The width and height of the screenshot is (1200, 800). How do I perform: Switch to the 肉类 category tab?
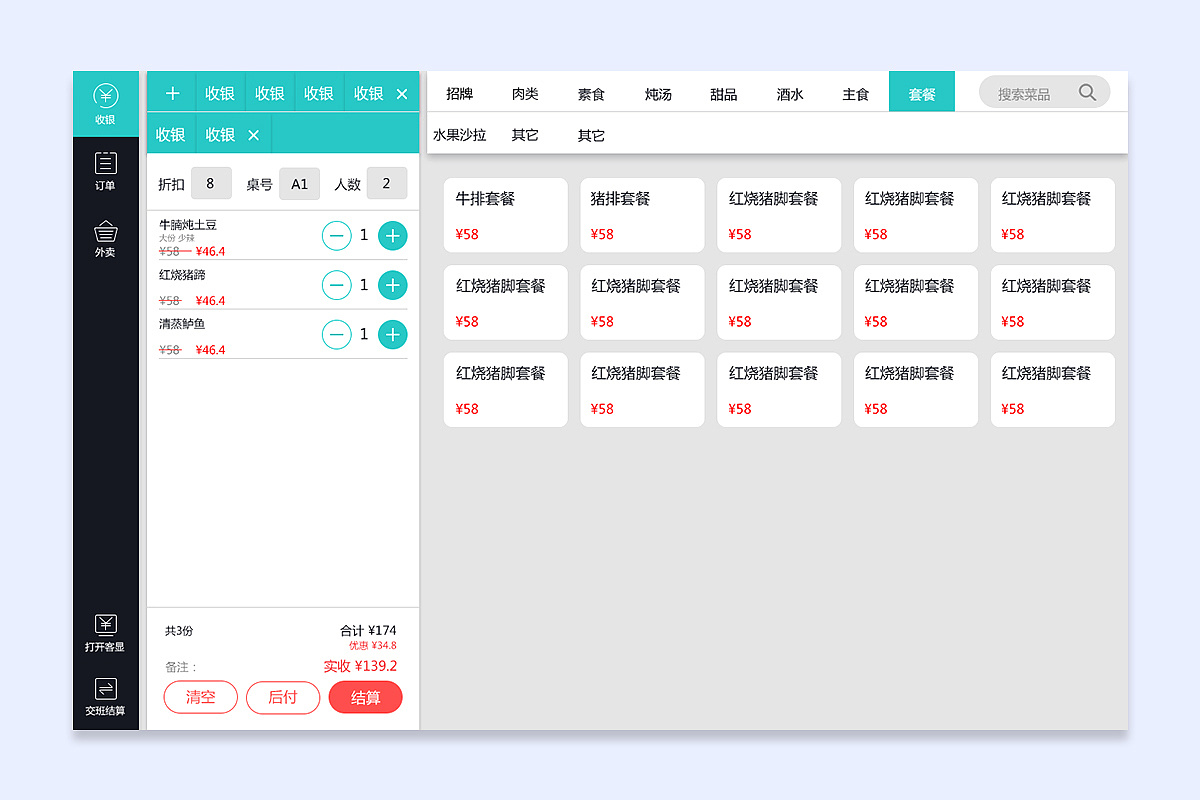pyautogui.click(x=525, y=92)
